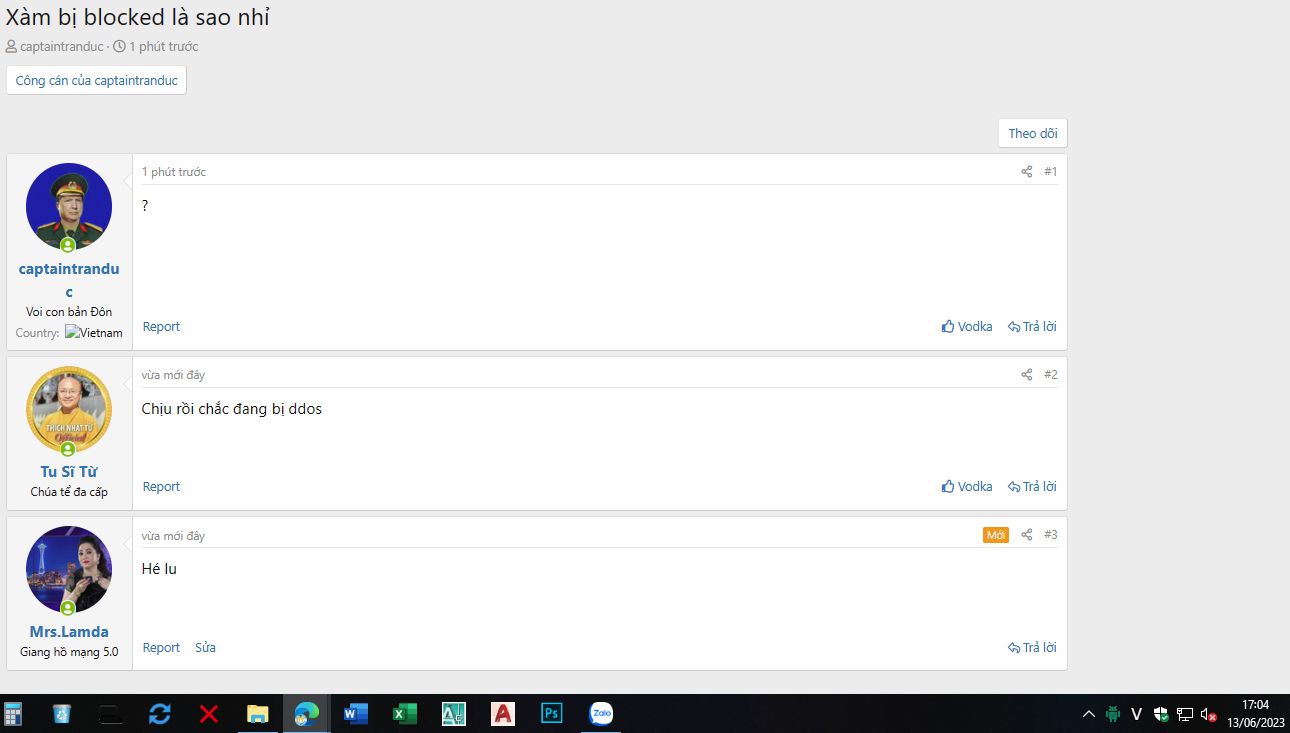Viewport: 1290px width, 733px height.
Task: Click the share icon on post #3
Action: [1026, 535]
